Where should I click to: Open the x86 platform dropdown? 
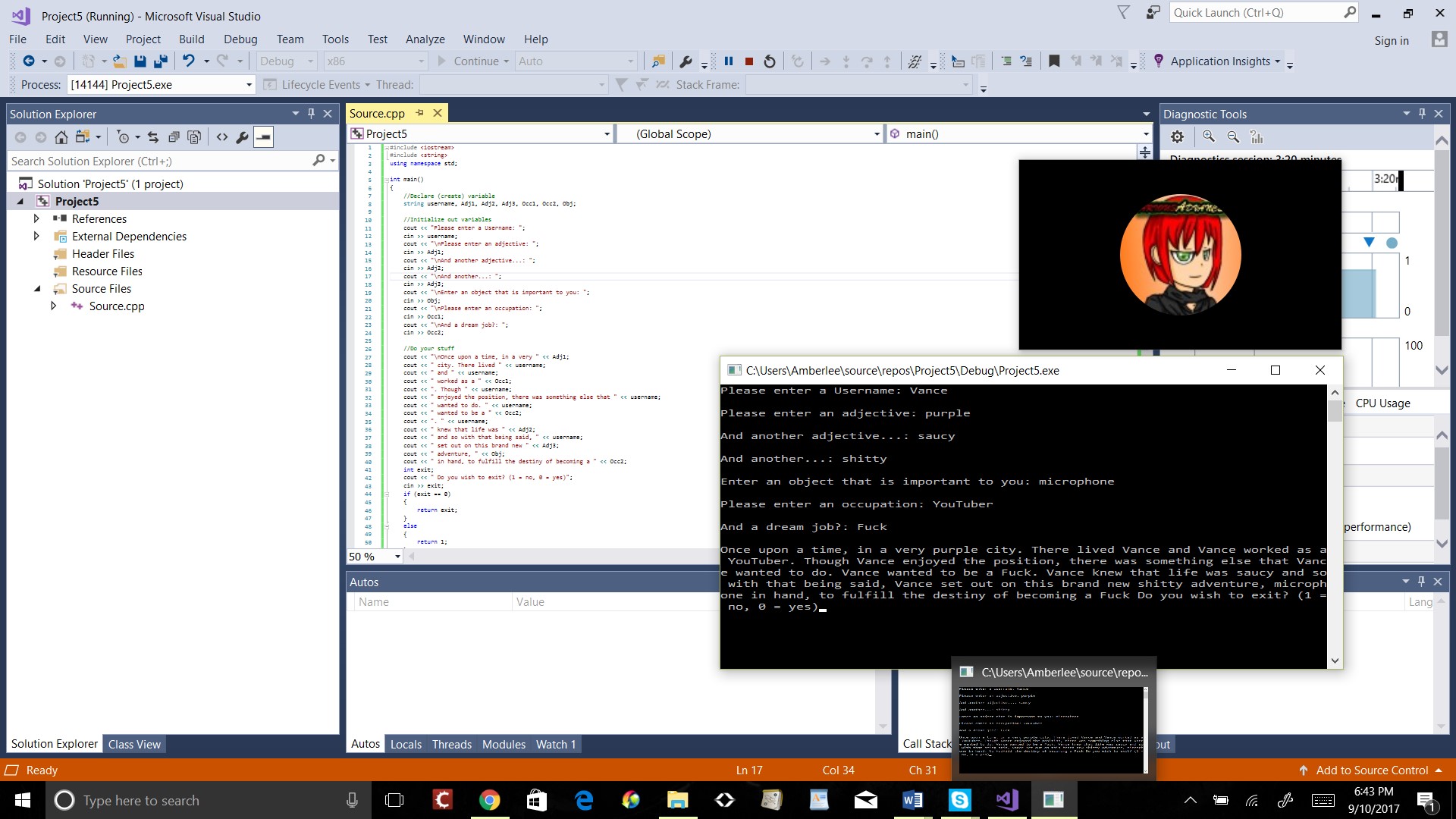click(x=376, y=61)
